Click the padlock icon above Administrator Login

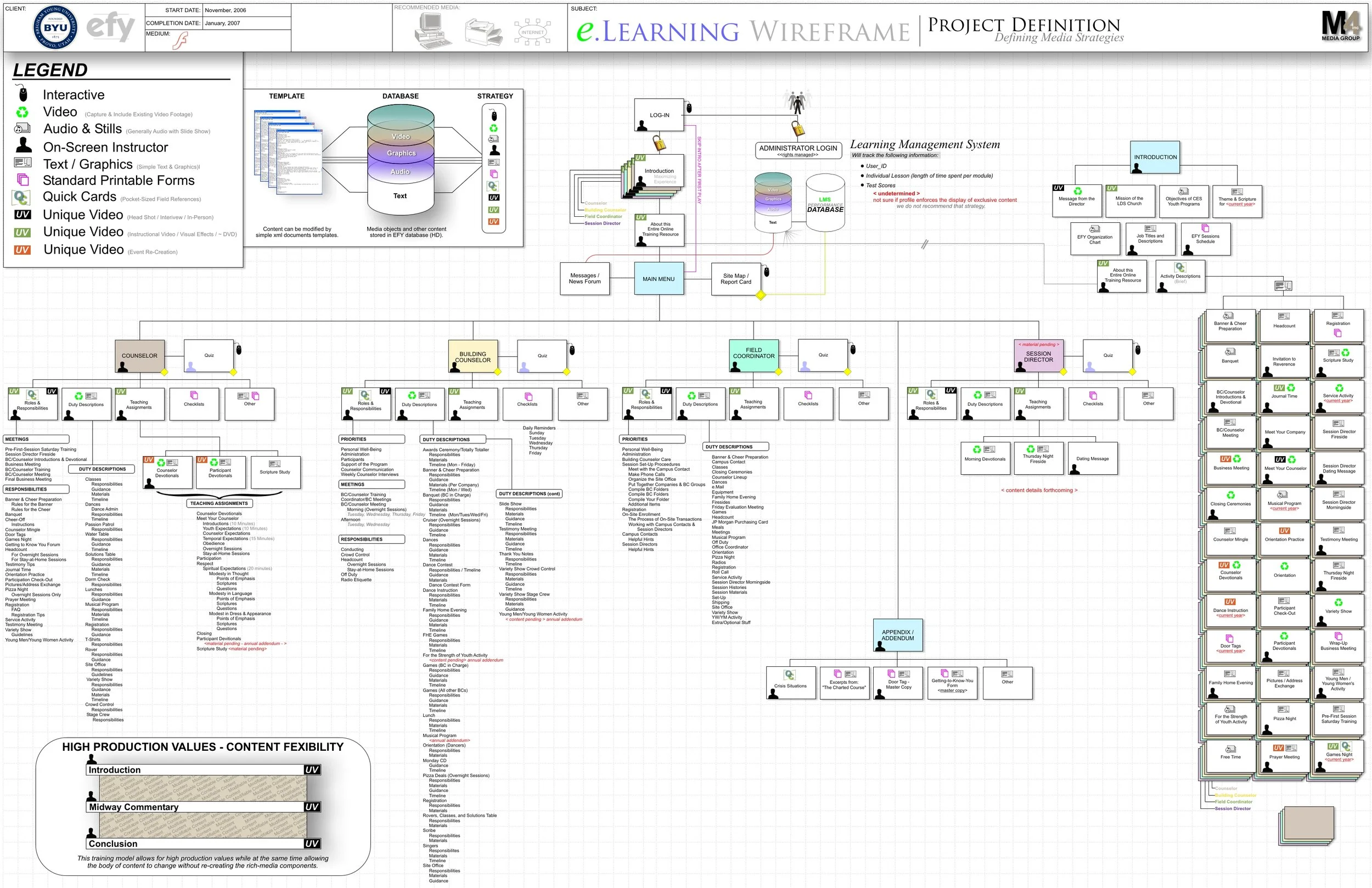[798, 128]
